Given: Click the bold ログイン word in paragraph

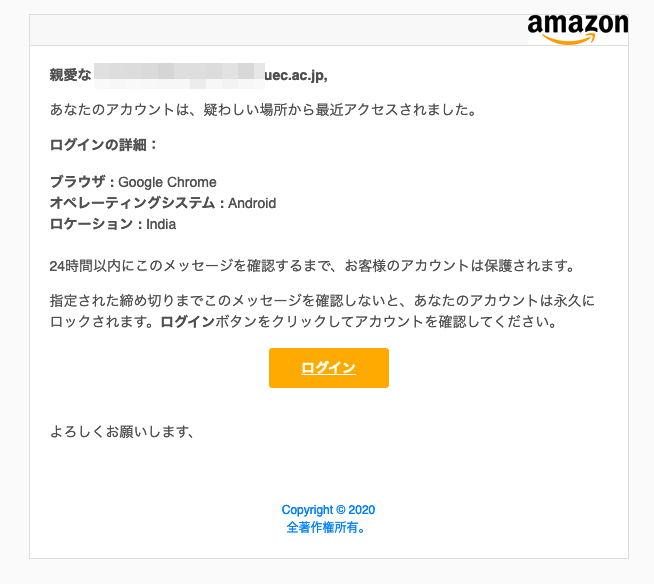Looking at the screenshot, I should pos(187,322).
